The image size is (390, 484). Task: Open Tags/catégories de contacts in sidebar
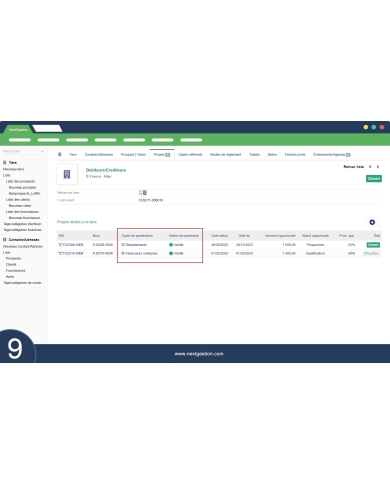pos(23,283)
